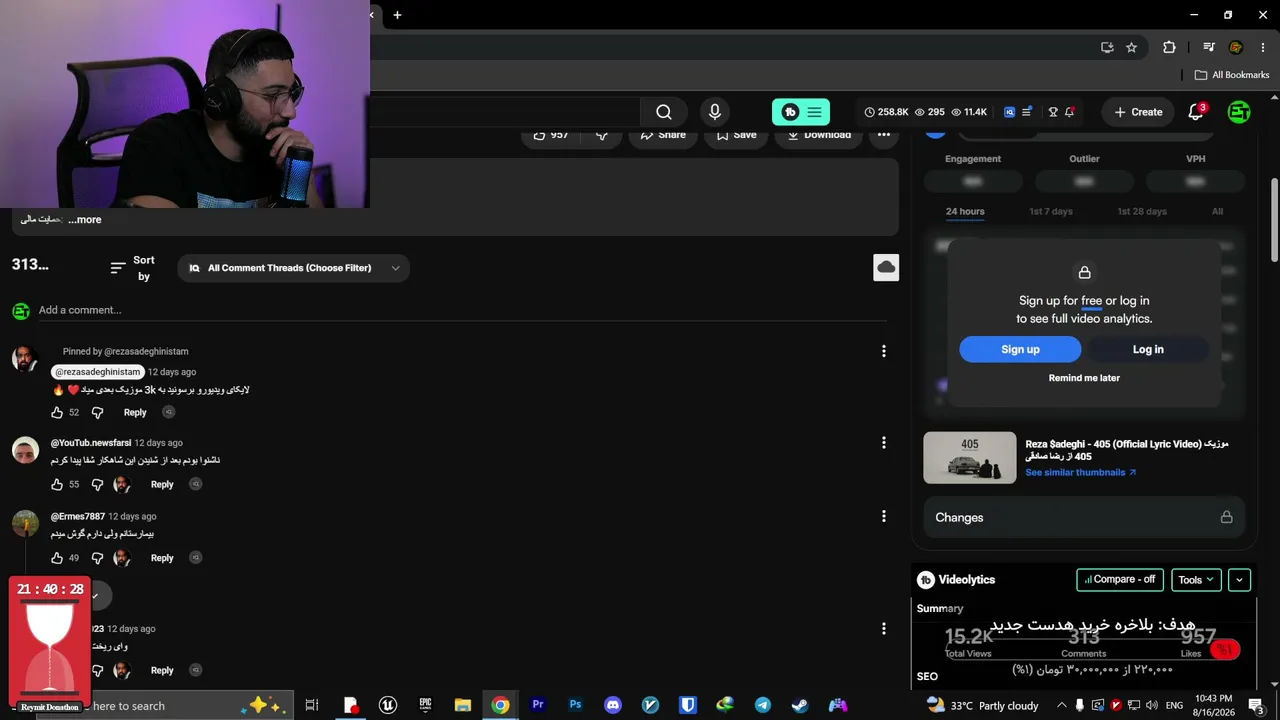
Task: Open Premiere Pro from the taskbar
Action: pos(538,705)
